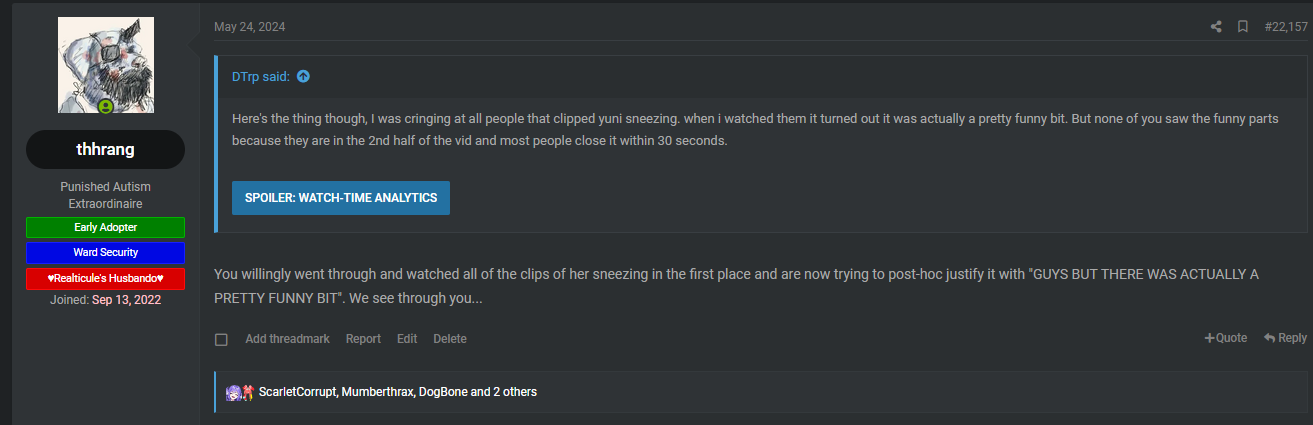
Task: Reply to this post using Reply arrow
Action: pos(1285,338)
